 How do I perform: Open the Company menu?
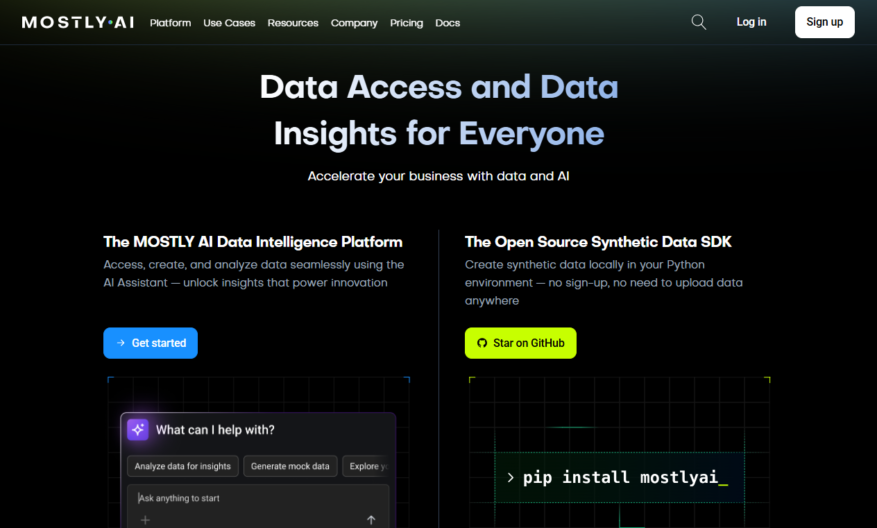coord(354,23)
